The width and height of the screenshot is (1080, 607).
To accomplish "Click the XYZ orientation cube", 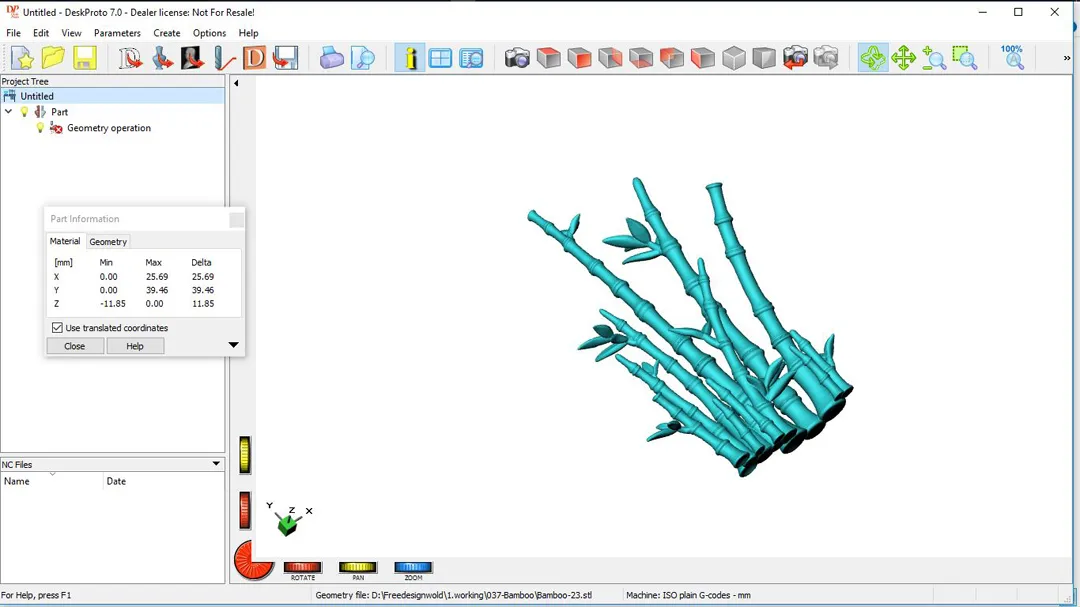I will [x=288, y=525].
